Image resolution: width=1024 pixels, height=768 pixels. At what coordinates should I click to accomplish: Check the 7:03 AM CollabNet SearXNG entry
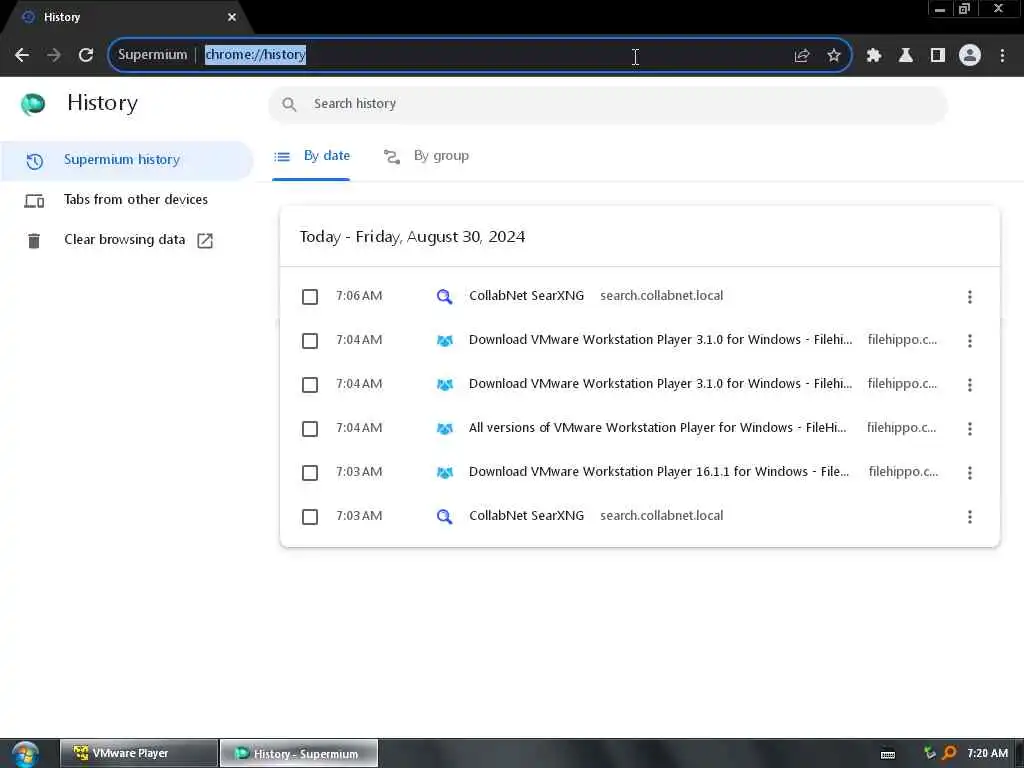pyautogui.click(x=310, y=517)
